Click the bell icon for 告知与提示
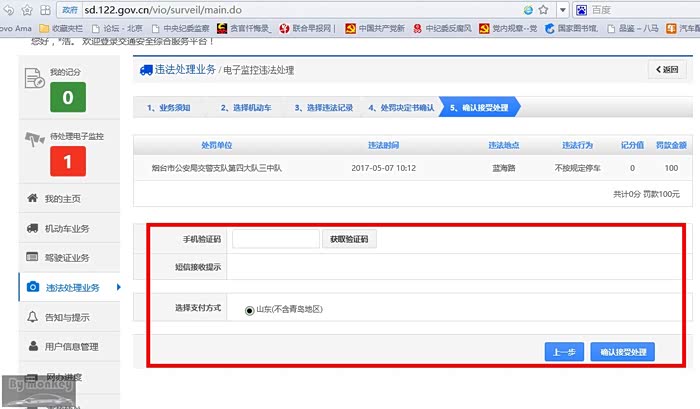 32,317
